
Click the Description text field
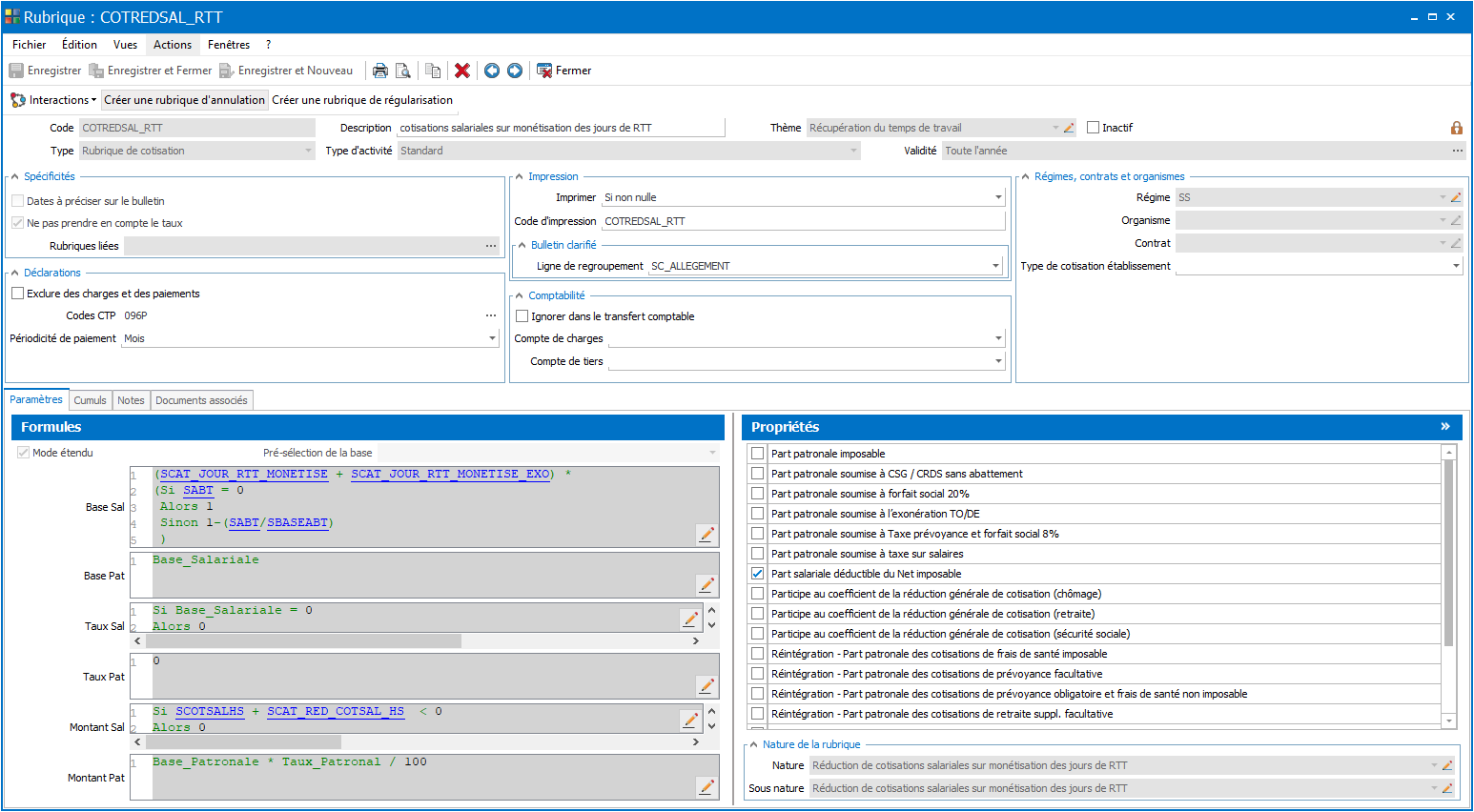(561, 128)
